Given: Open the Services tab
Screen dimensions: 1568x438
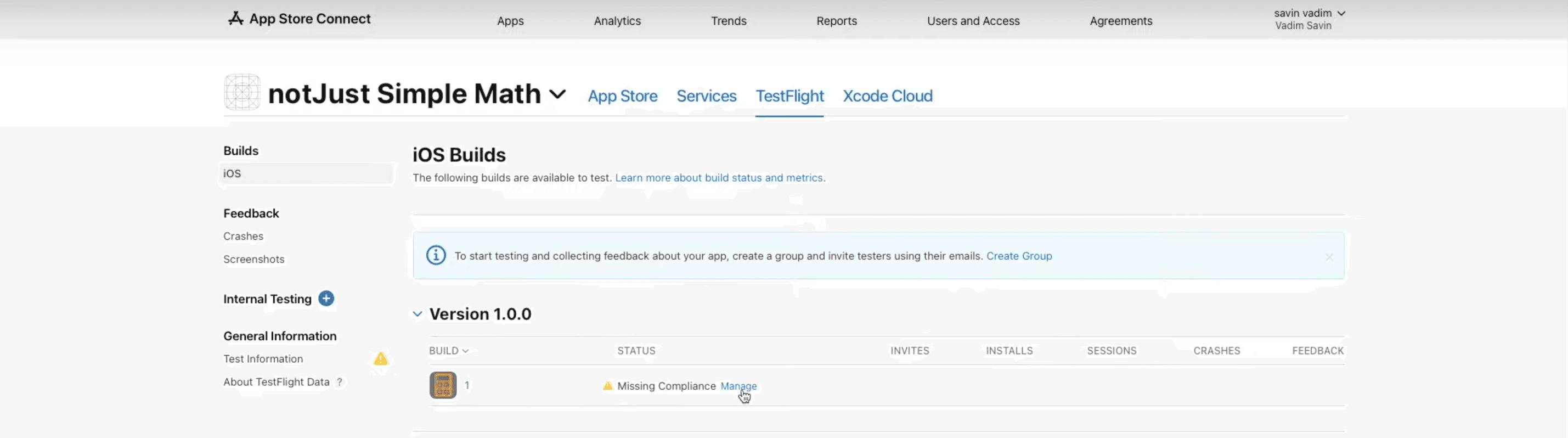Looking at the screenshot, I should pyautogui.click(x=706, y=96).
